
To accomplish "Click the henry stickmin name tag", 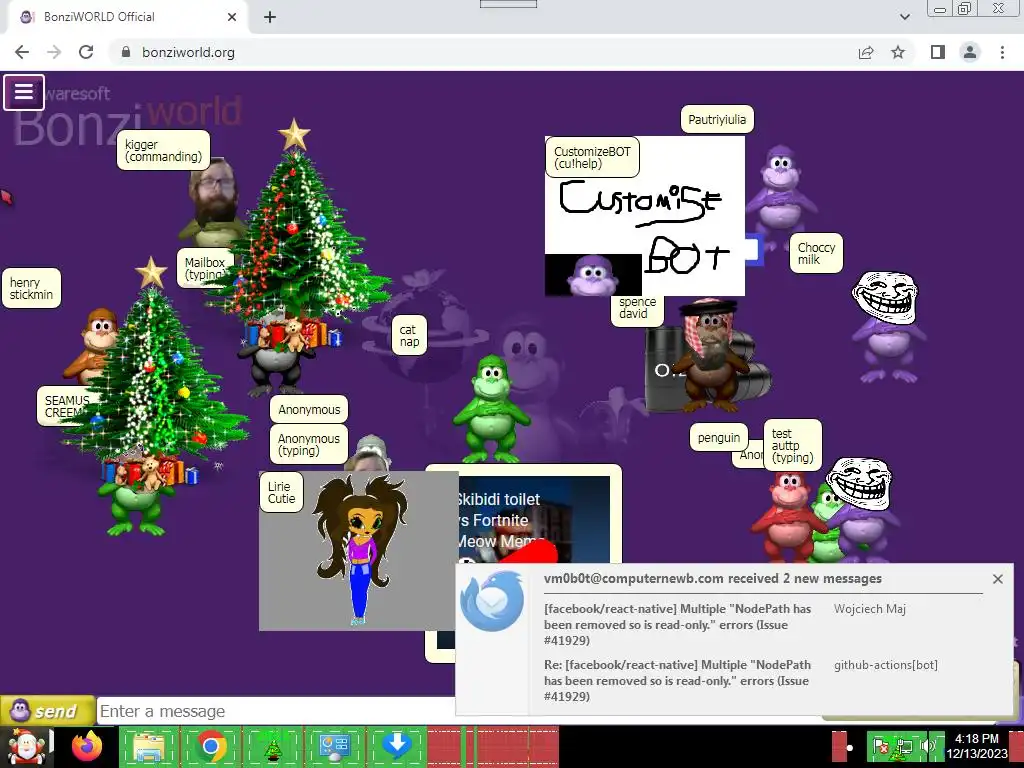I will (x=31, y=288).
